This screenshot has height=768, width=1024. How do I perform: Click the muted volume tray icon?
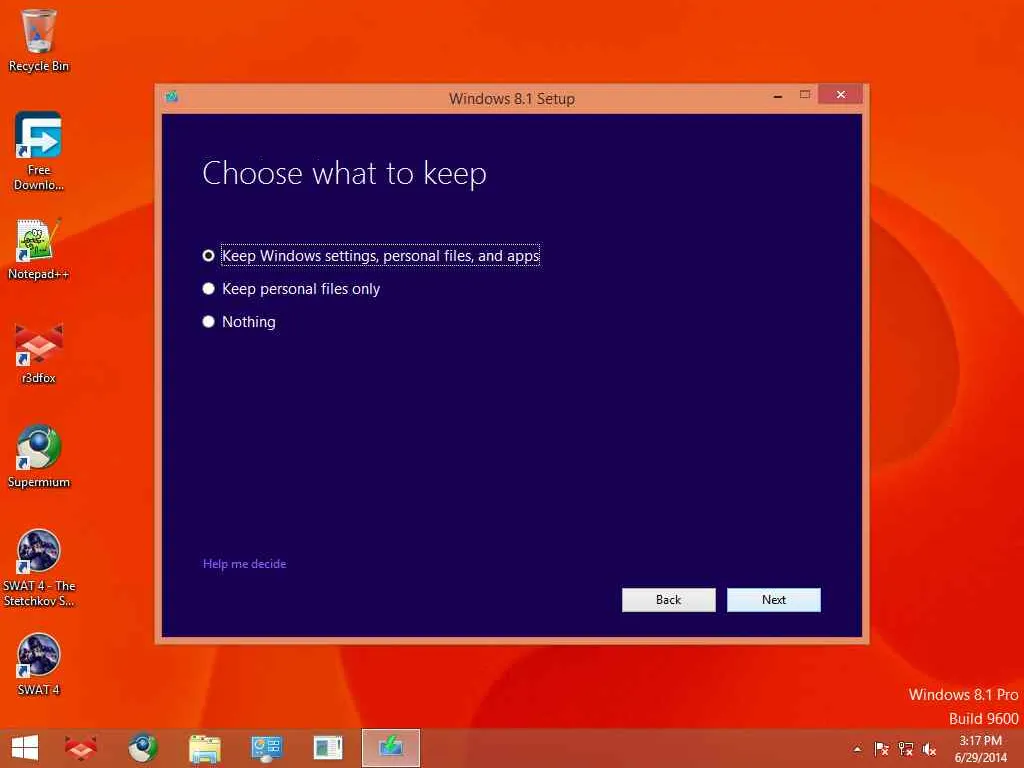click(929, 749)
